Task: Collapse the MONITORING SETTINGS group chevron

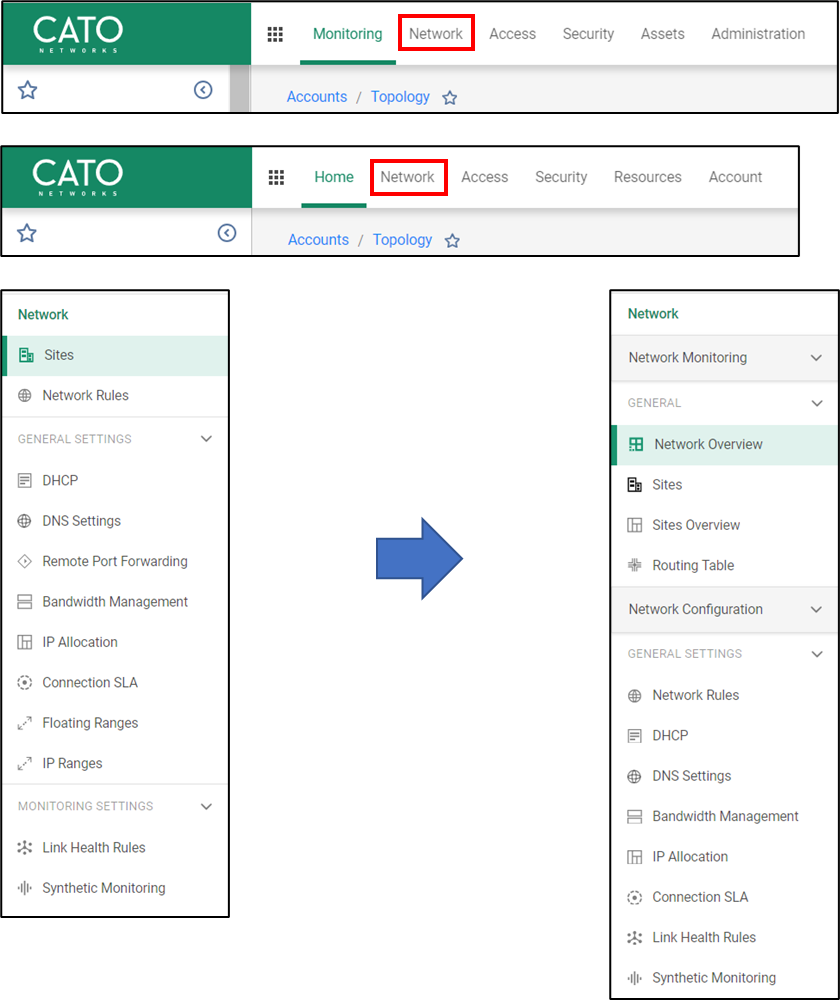Action: point(206,806)
